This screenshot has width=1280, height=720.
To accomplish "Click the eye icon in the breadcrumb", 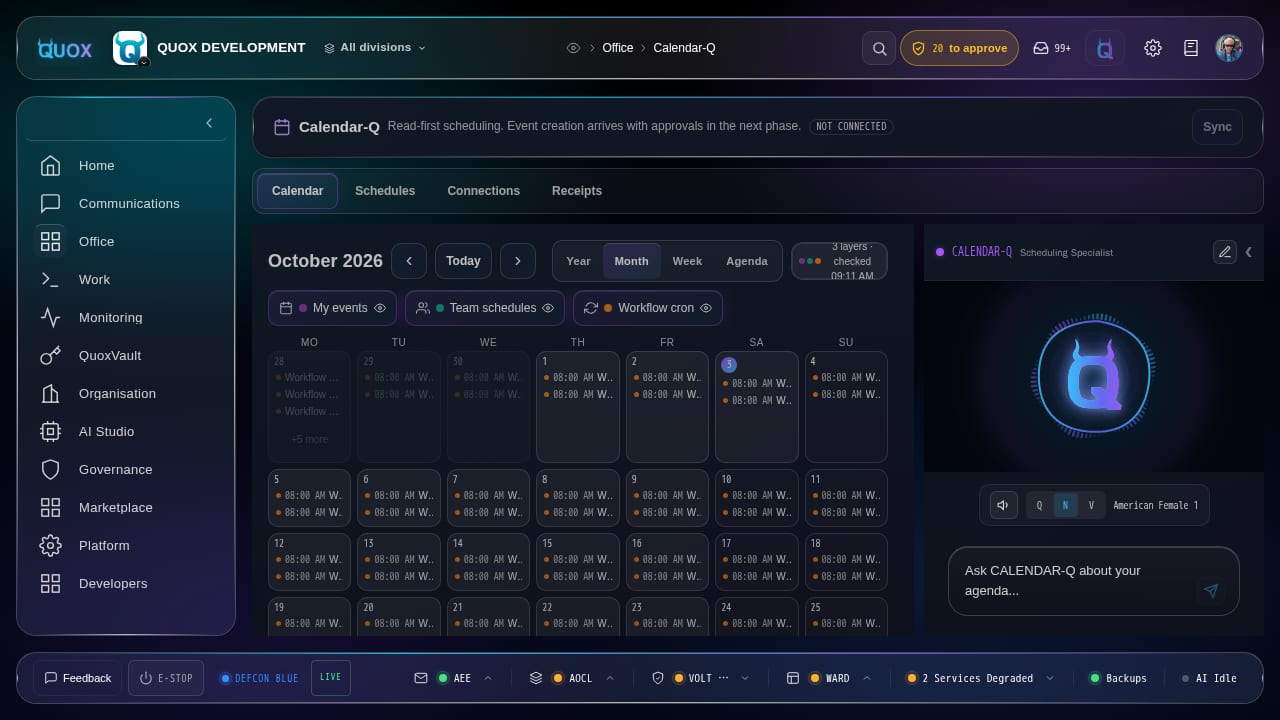I will (x=573, y=48).
